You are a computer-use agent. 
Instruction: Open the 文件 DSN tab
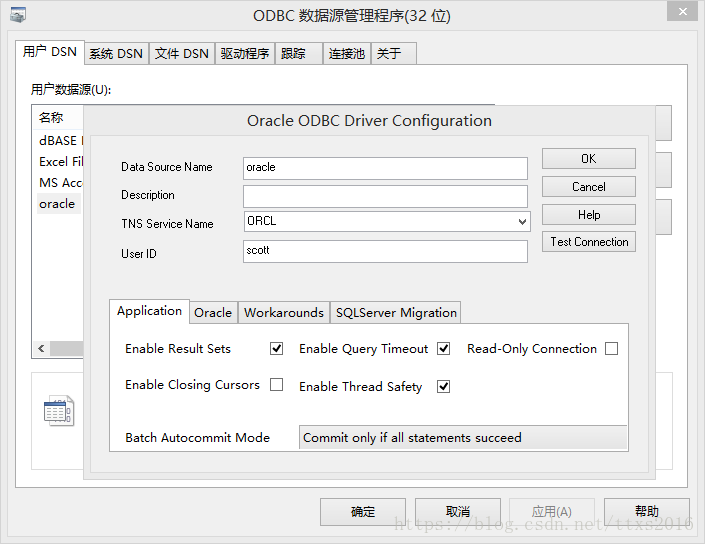coord(182,54)
